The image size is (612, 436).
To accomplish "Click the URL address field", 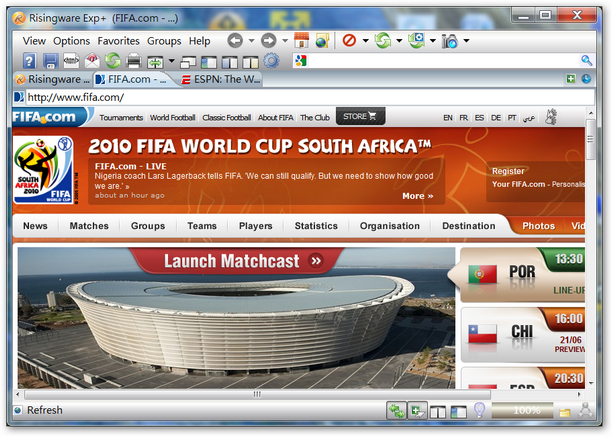I will [x=310, y=97].
